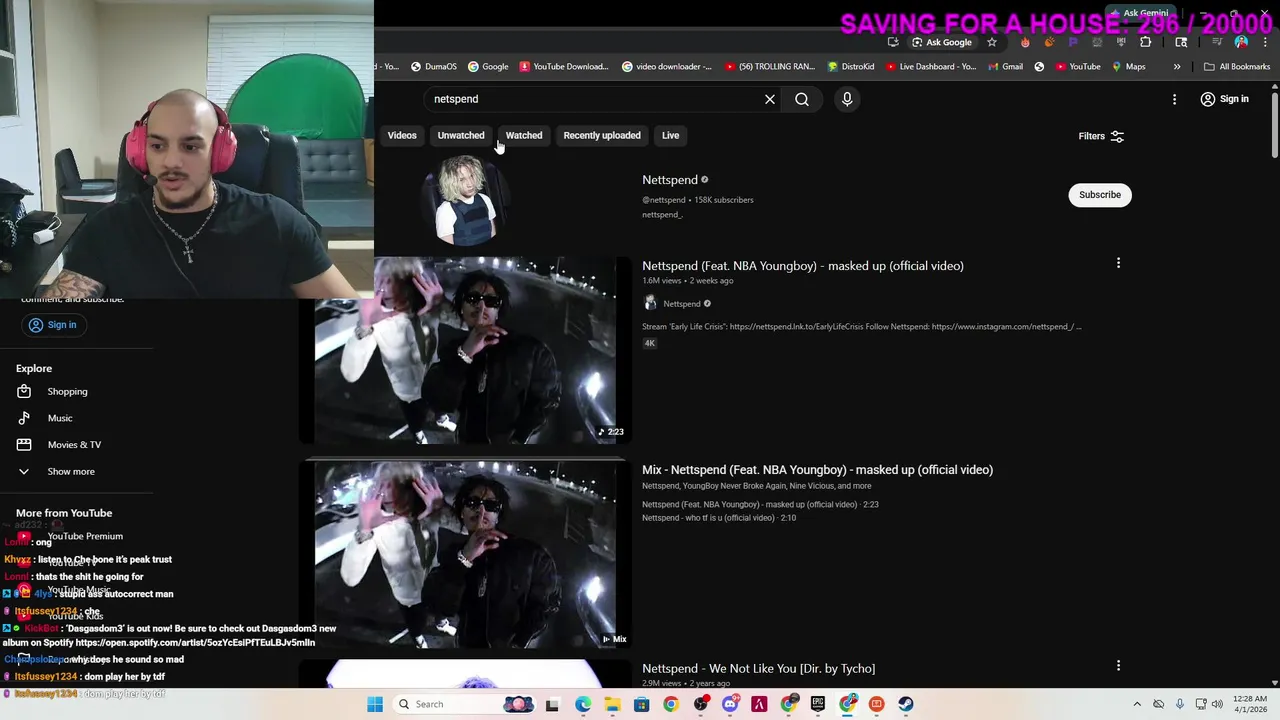Open Microsoft Edge from taskbar
1280x720 pixels.
pos(583,704)
